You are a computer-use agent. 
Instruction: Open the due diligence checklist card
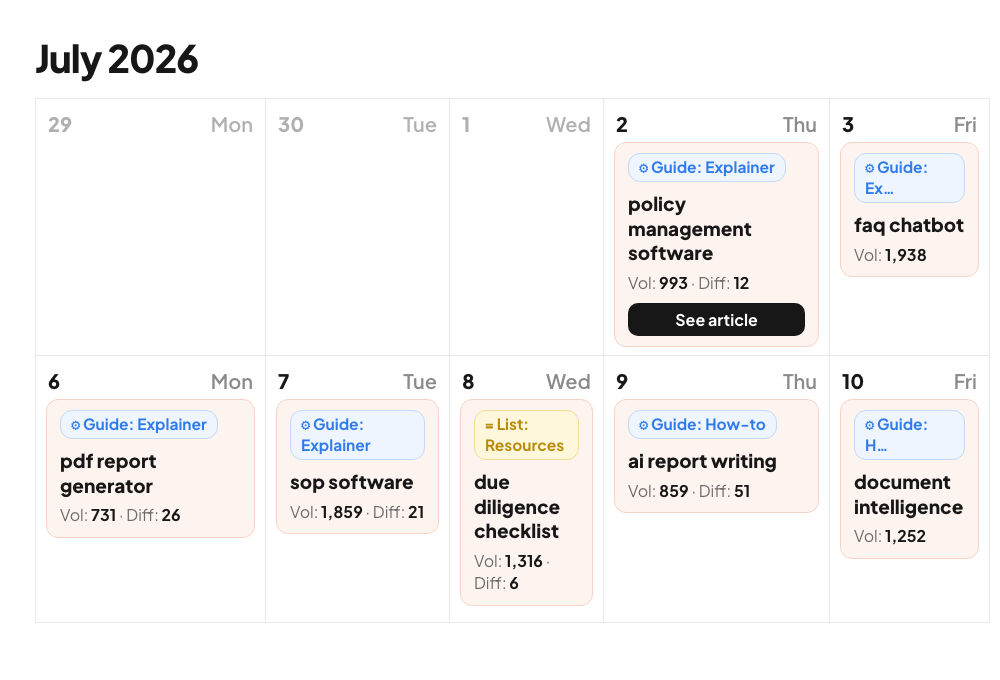(526, 503)
